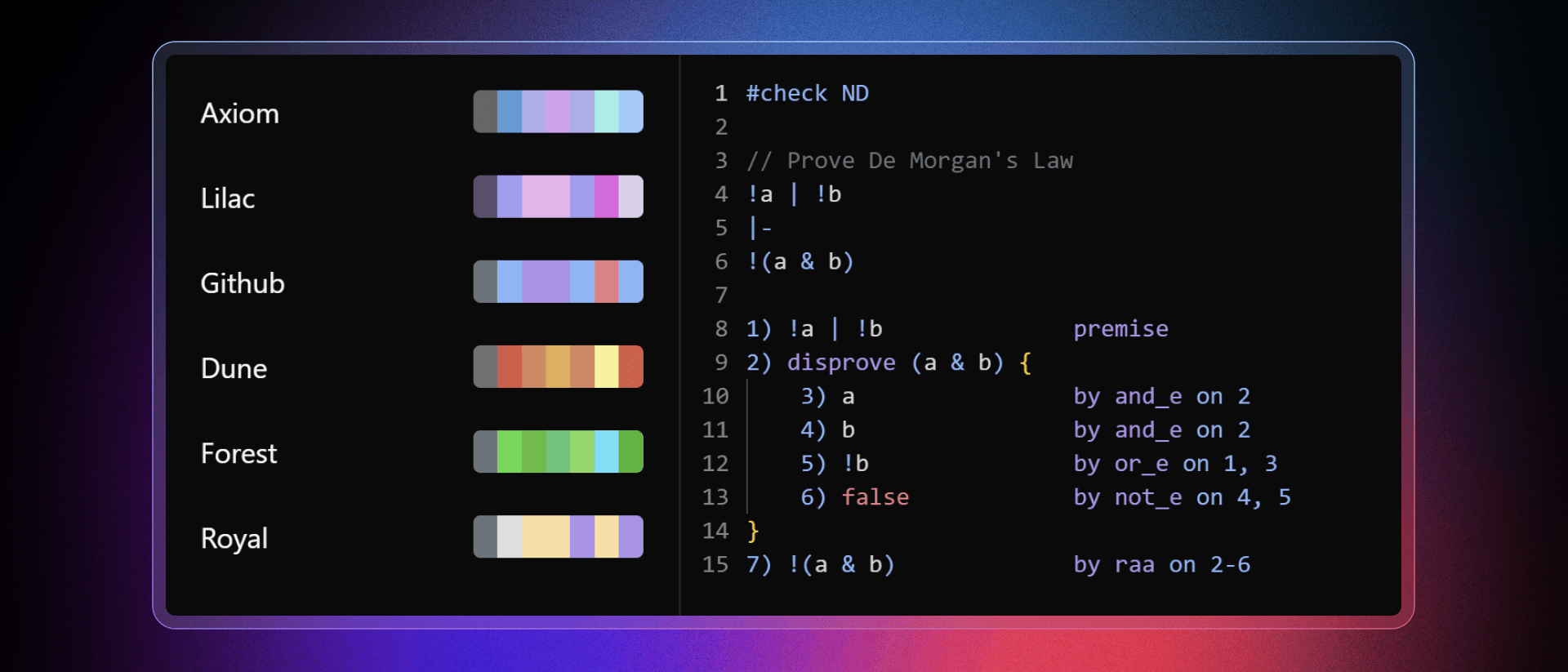Click 'by or_e on 1, 3'

(1176, 463)
